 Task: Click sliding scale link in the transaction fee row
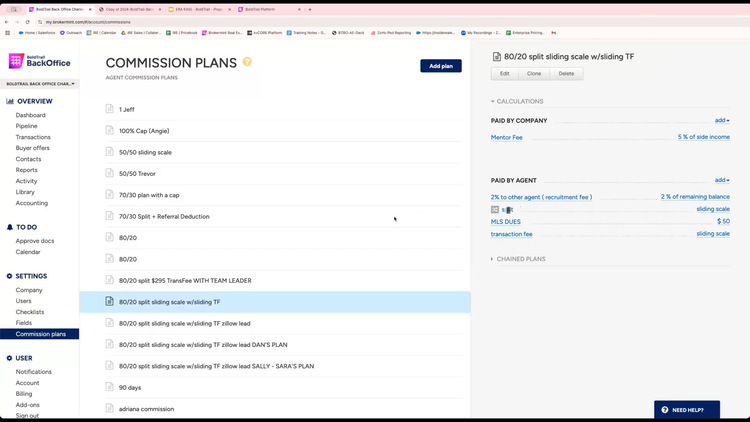pos(713,234)
